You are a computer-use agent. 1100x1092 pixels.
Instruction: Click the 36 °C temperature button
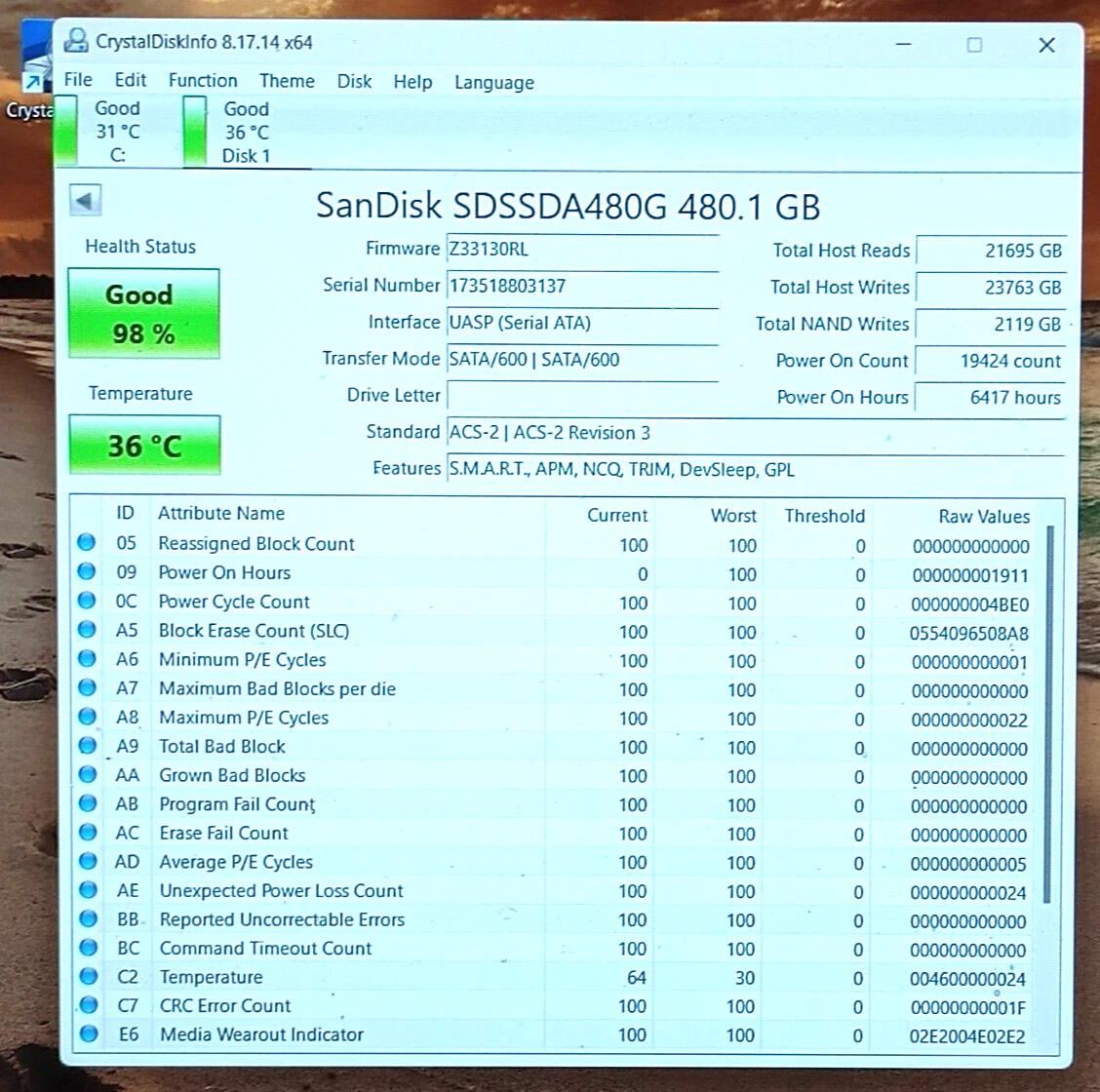(x=144, y=446)
